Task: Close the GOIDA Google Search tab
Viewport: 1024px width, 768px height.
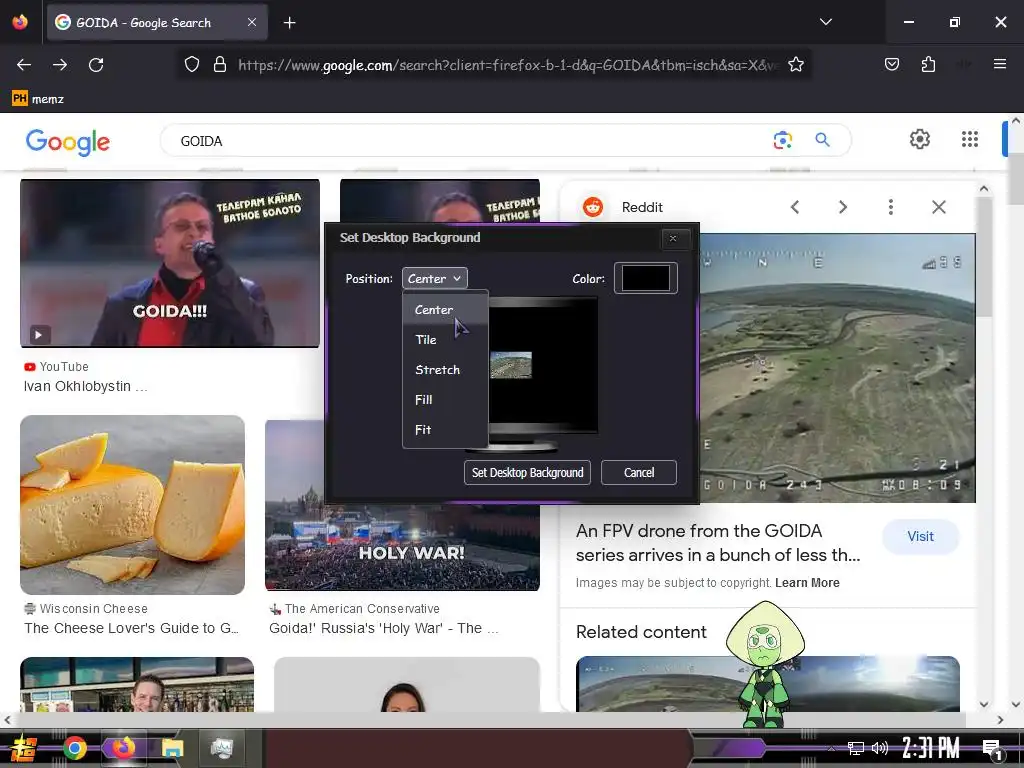Action: 252,22
